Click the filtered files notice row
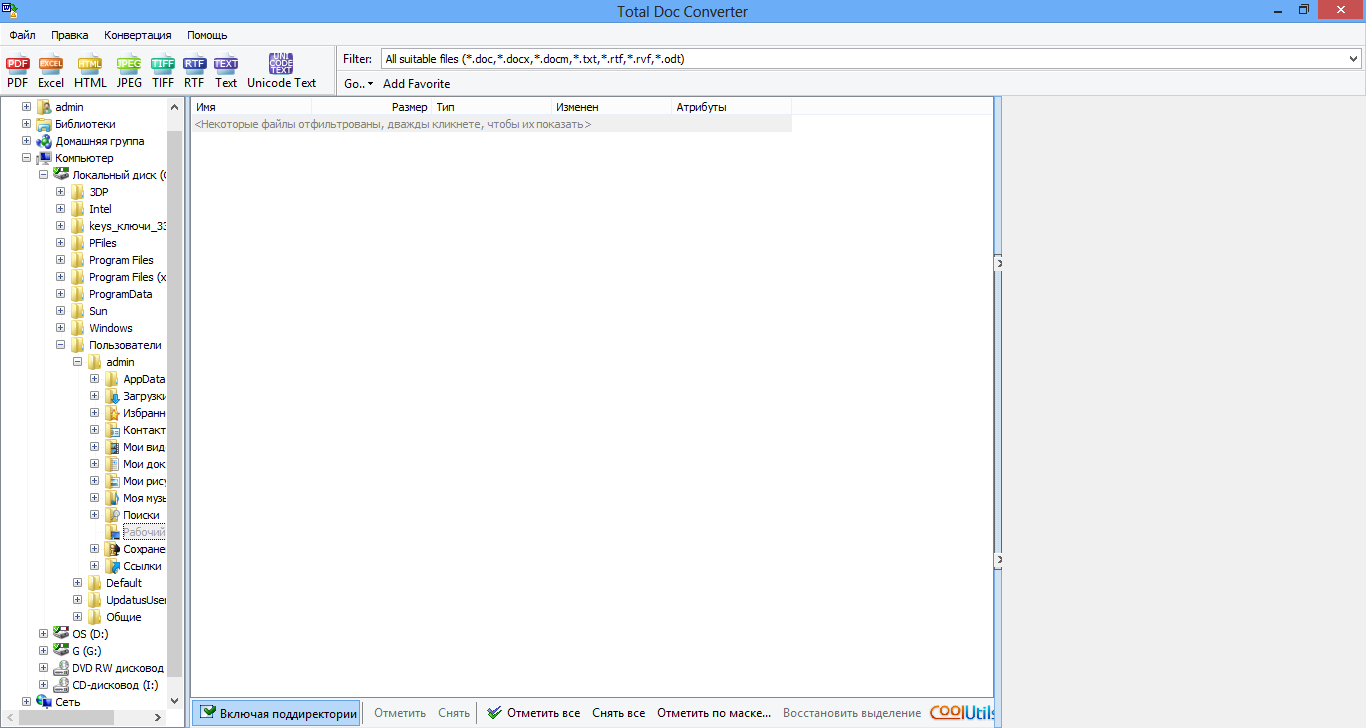Viewport: 1366px width, 728px height. click(492, 124)
